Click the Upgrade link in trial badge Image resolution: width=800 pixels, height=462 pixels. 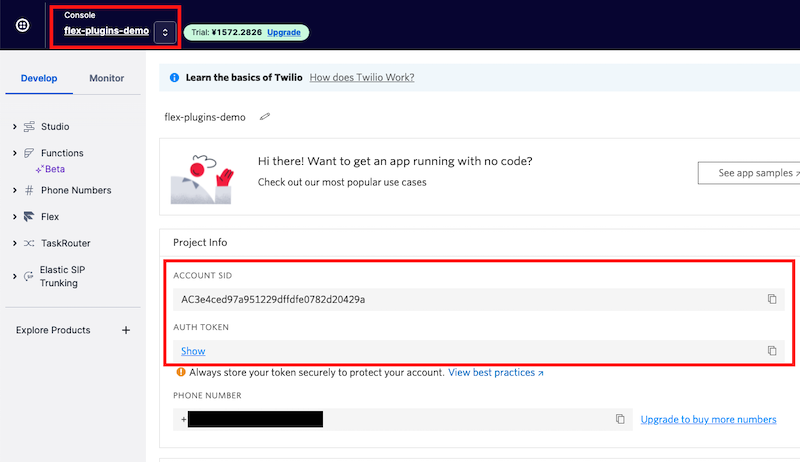pos(284,32)
